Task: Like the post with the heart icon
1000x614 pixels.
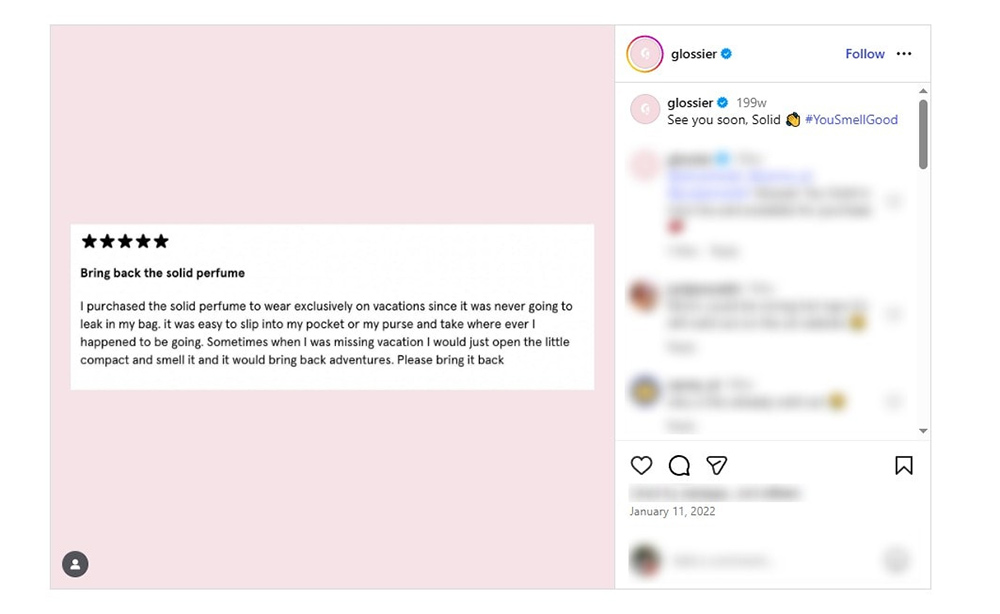Action: coord(641,465)
